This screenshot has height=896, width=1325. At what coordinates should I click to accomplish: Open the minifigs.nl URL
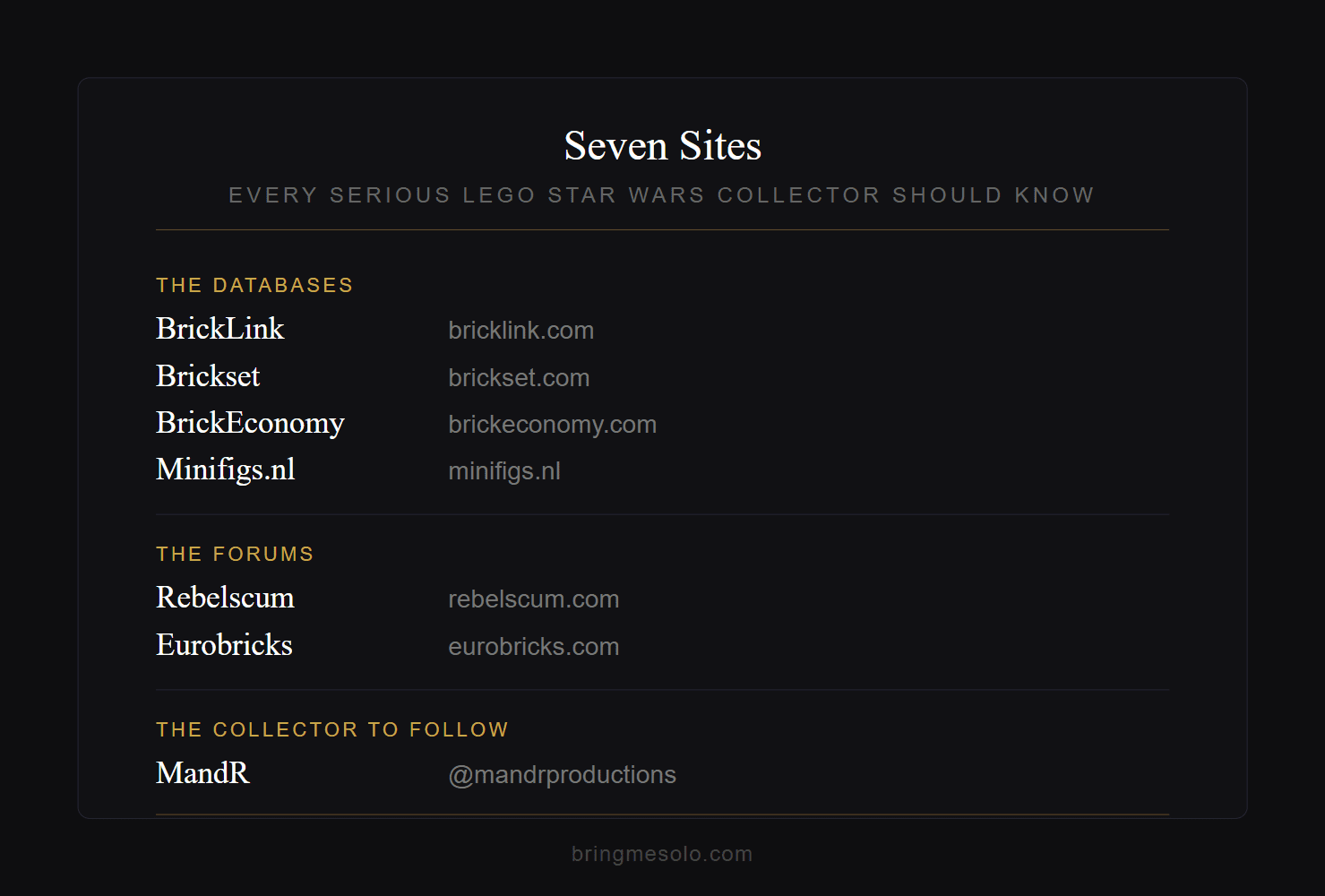point(504,471)
